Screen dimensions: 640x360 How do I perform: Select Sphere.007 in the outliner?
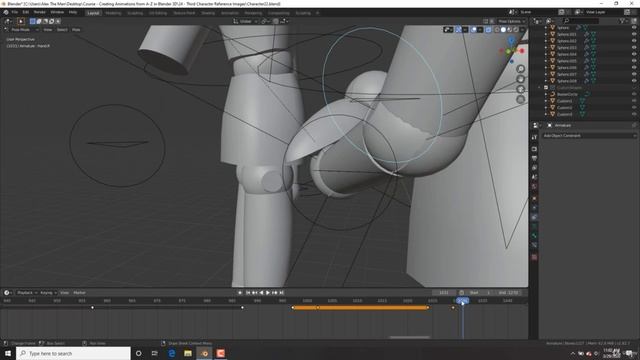pos(567,74)
